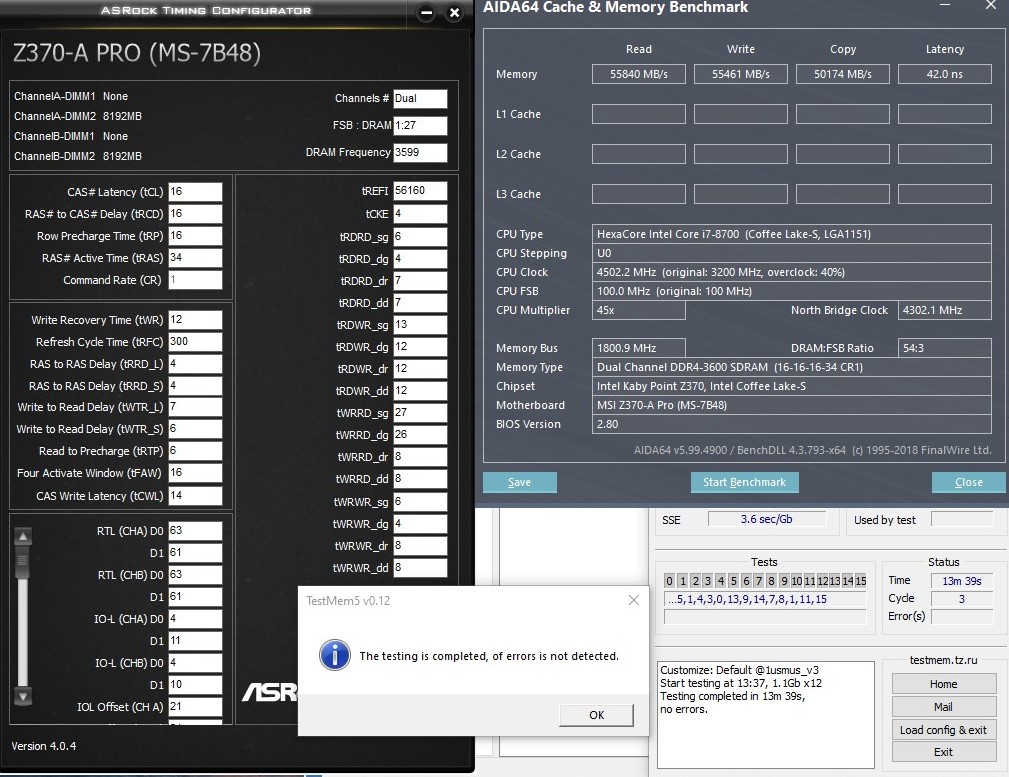Select the Row Precharge Time (tRP) field
Viewport: 1009px width, 777px height.
pyautogui.click(x=195, y=236)
